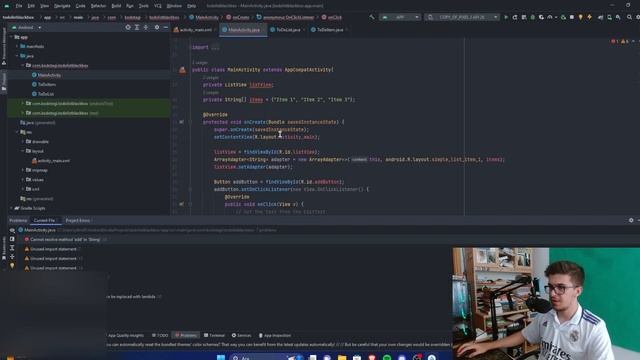
Task: Open the device selector dropdown
Action: 462,17
